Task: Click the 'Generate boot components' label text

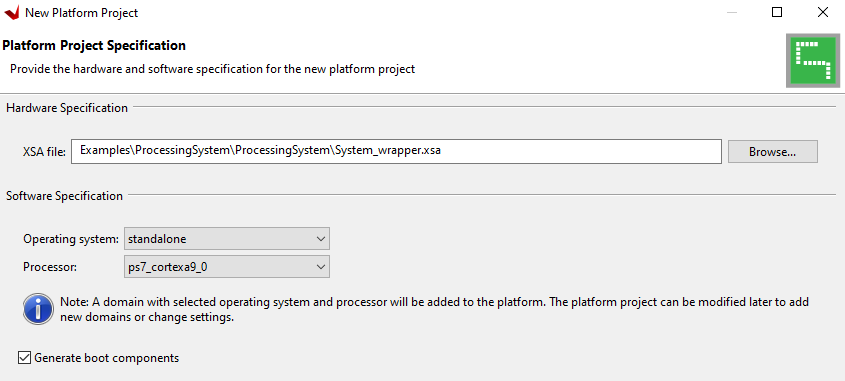Action: pos(107,357)
